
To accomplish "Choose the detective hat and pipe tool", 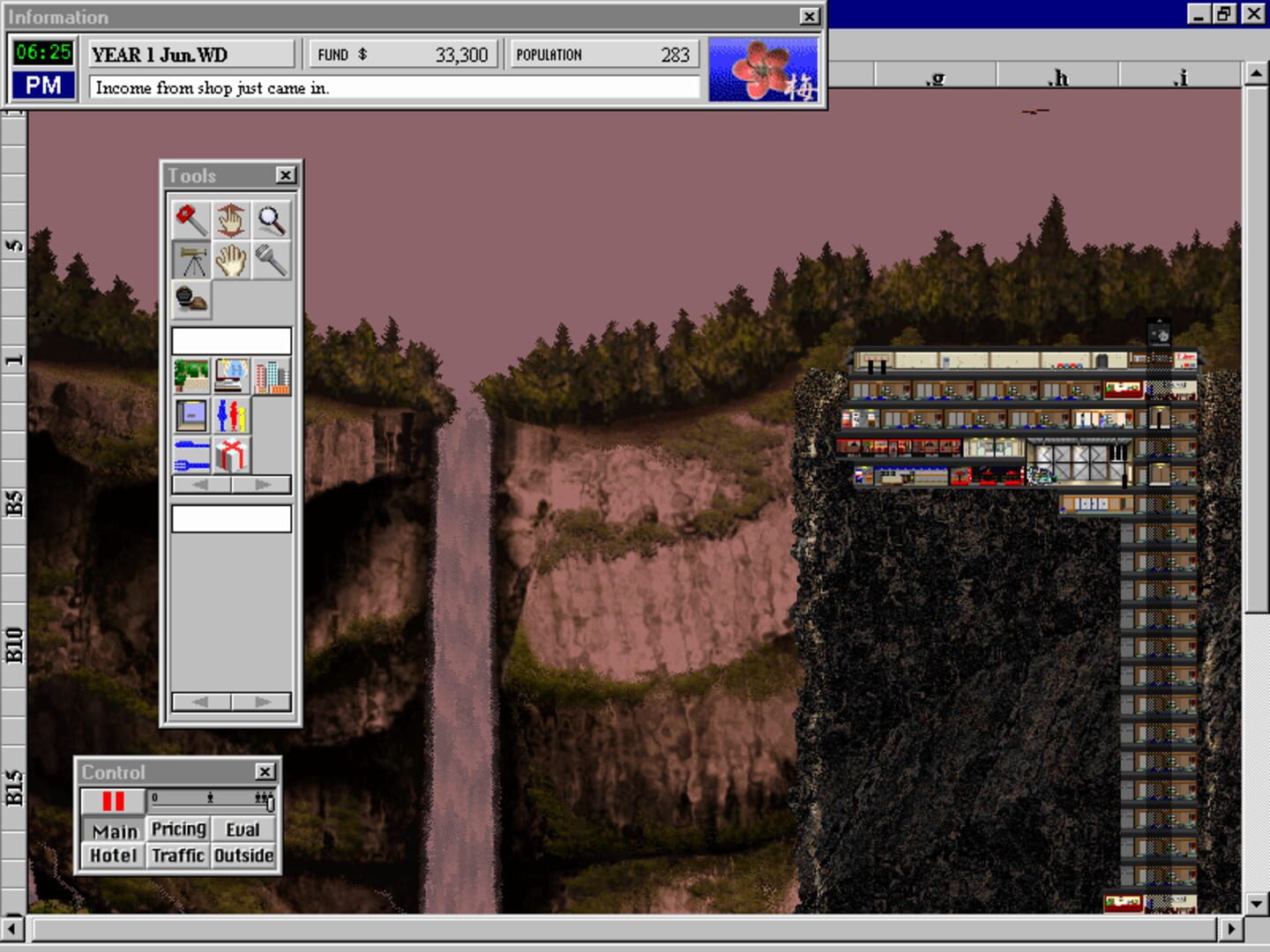I will 190,301.
